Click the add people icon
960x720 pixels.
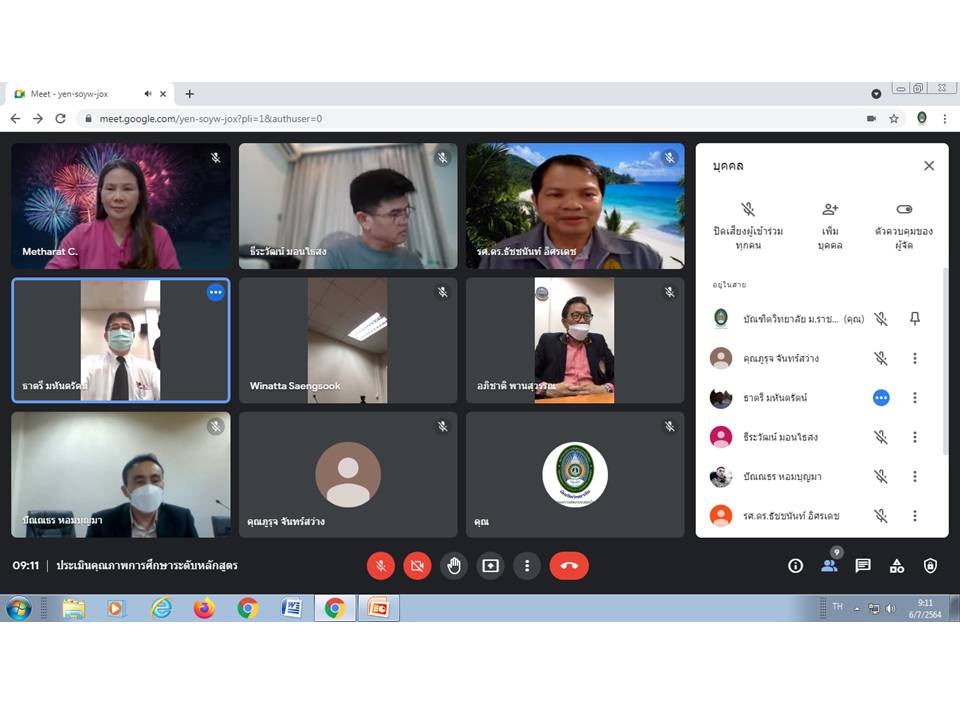[x=830, y=209]
